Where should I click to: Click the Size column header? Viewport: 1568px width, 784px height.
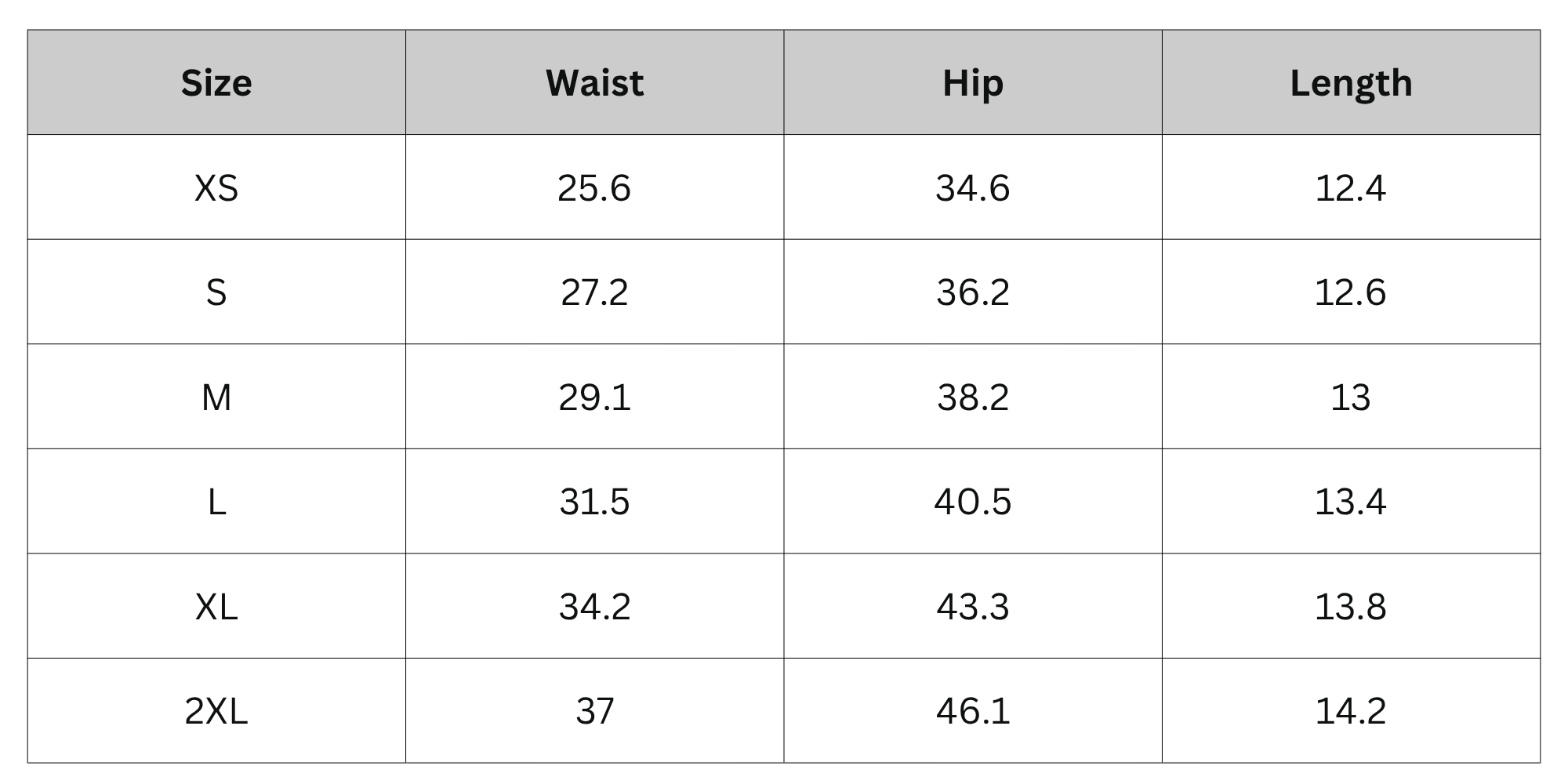point(216,82)
